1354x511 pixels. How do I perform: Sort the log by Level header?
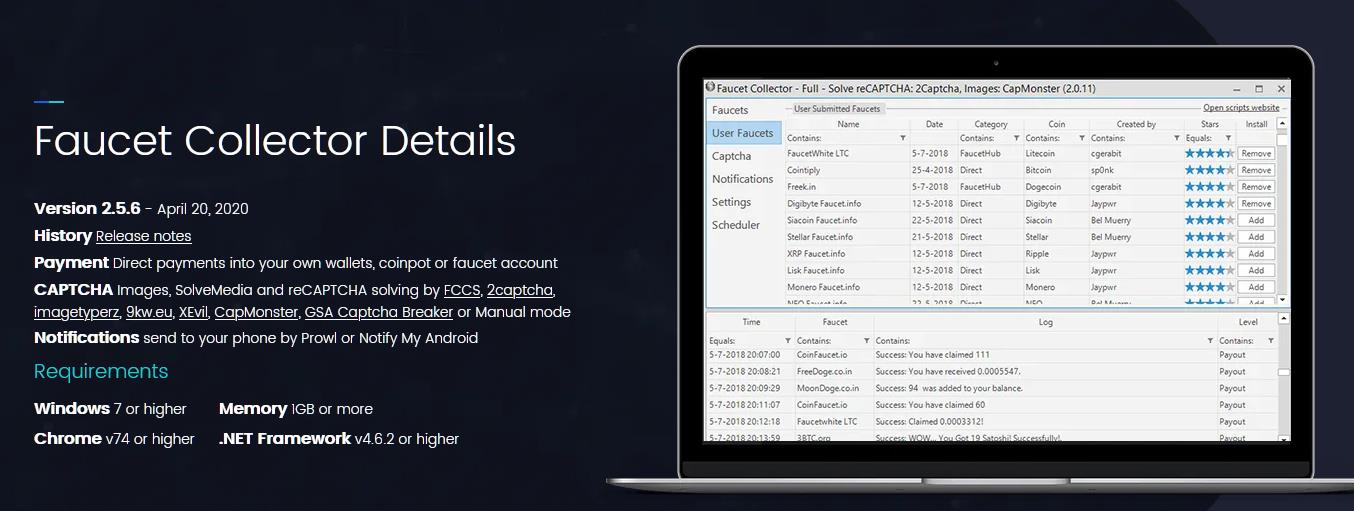1248,322
